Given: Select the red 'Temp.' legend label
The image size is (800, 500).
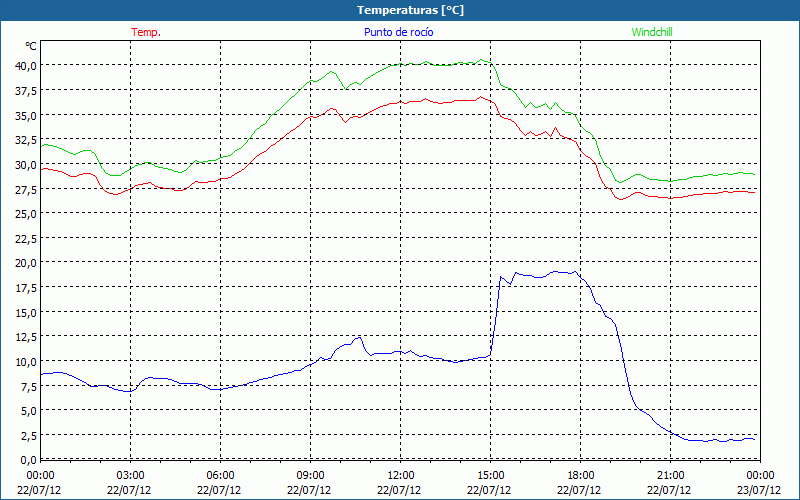Looking at the screenshot, I should (146, 32).
